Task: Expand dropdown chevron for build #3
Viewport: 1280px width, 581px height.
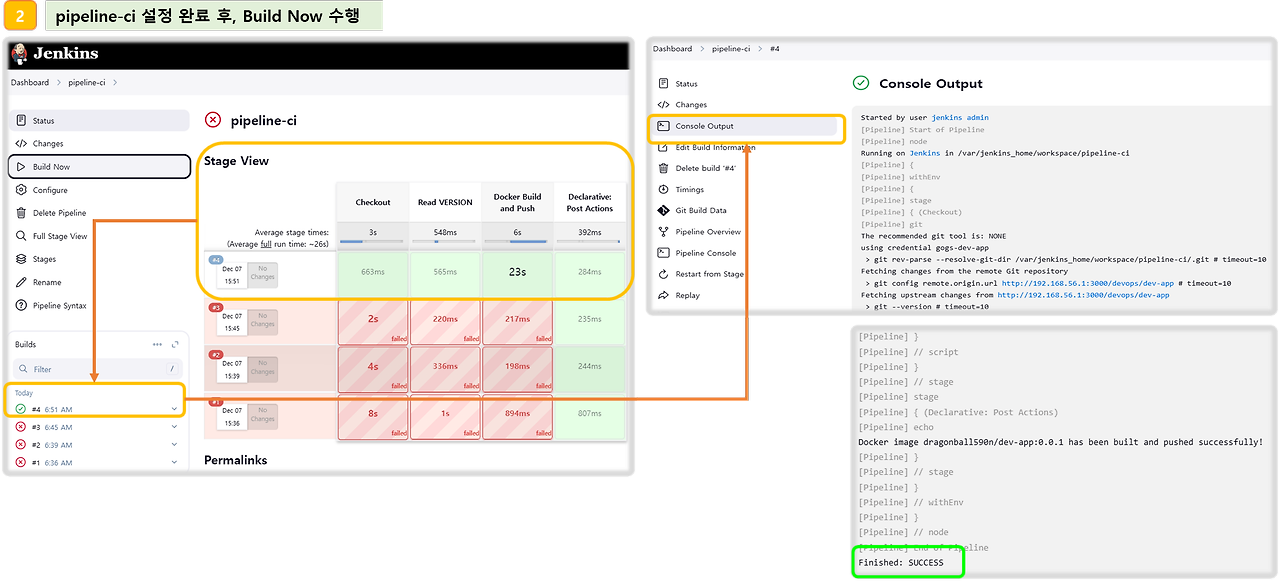Action: tap(174, 427)
